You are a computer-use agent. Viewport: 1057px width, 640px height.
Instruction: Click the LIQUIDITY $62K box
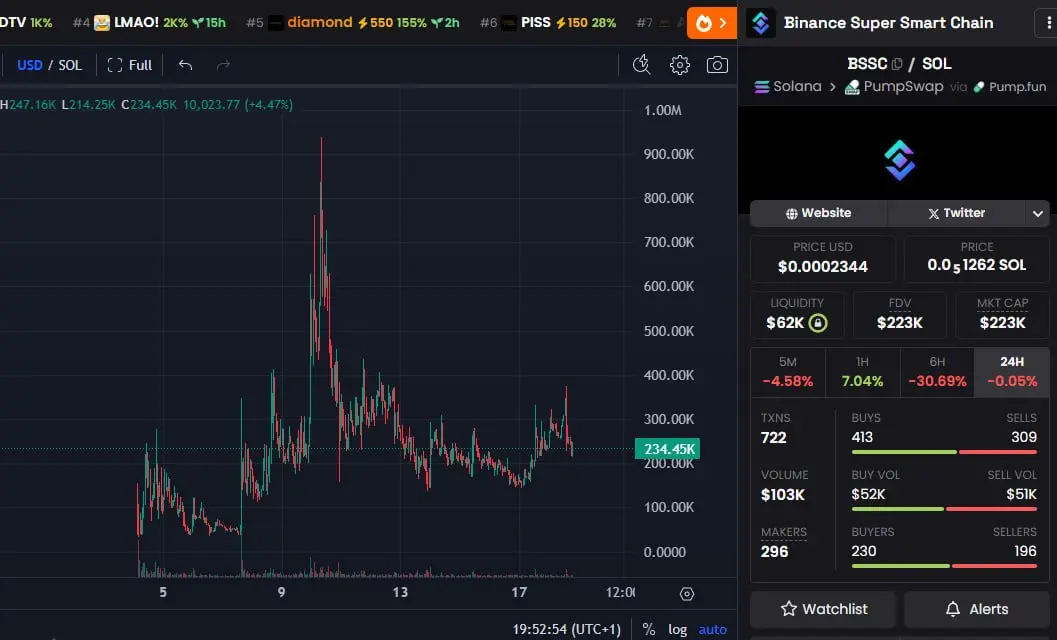coord(797,314)
